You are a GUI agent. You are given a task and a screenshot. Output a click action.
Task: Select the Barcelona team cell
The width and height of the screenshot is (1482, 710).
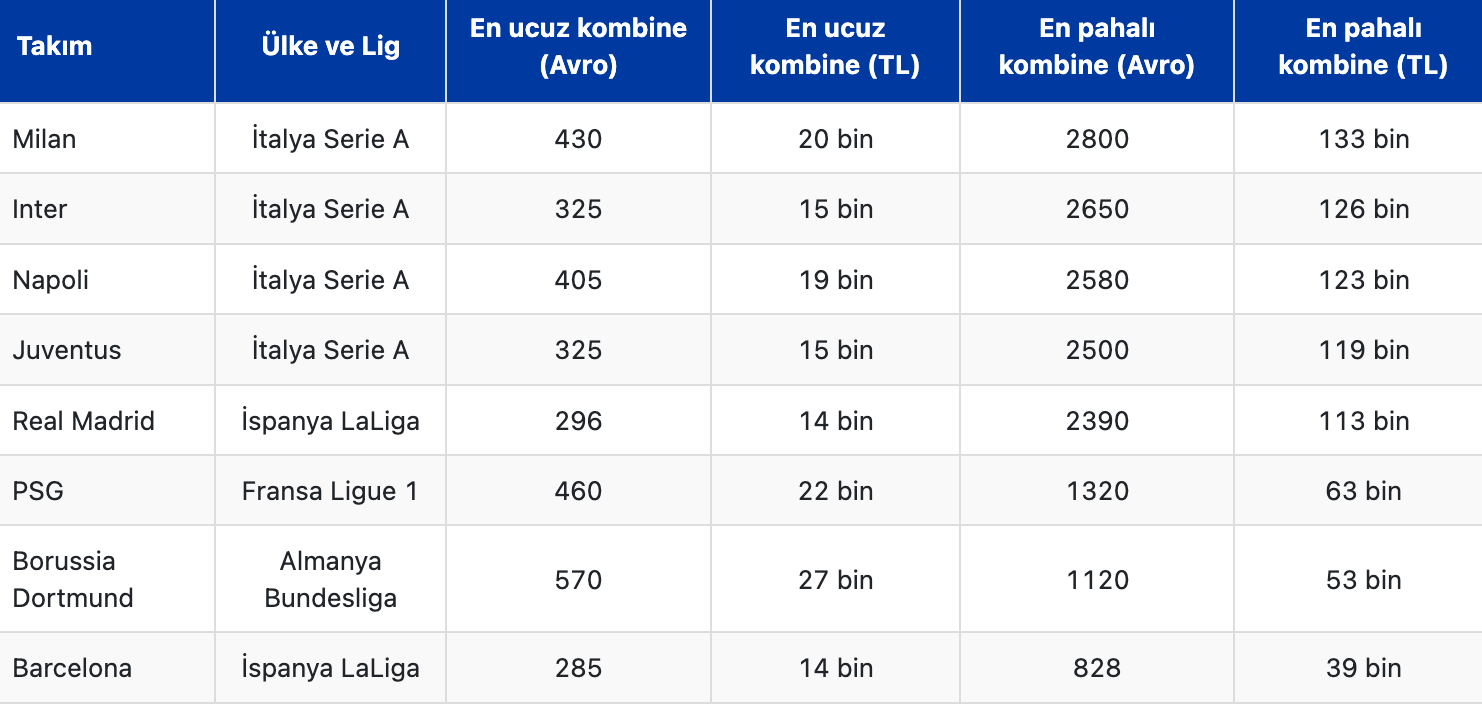pos(72,668)
